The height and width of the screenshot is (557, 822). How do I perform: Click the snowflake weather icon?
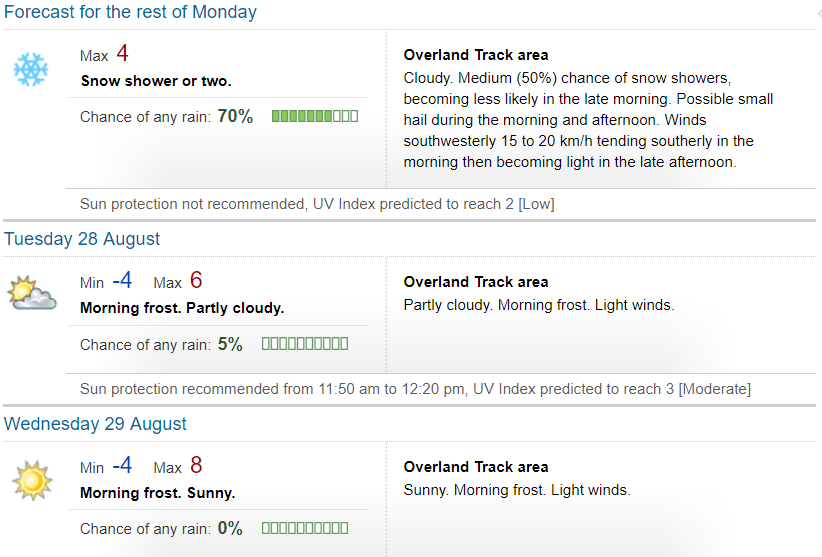click(31, 69)
